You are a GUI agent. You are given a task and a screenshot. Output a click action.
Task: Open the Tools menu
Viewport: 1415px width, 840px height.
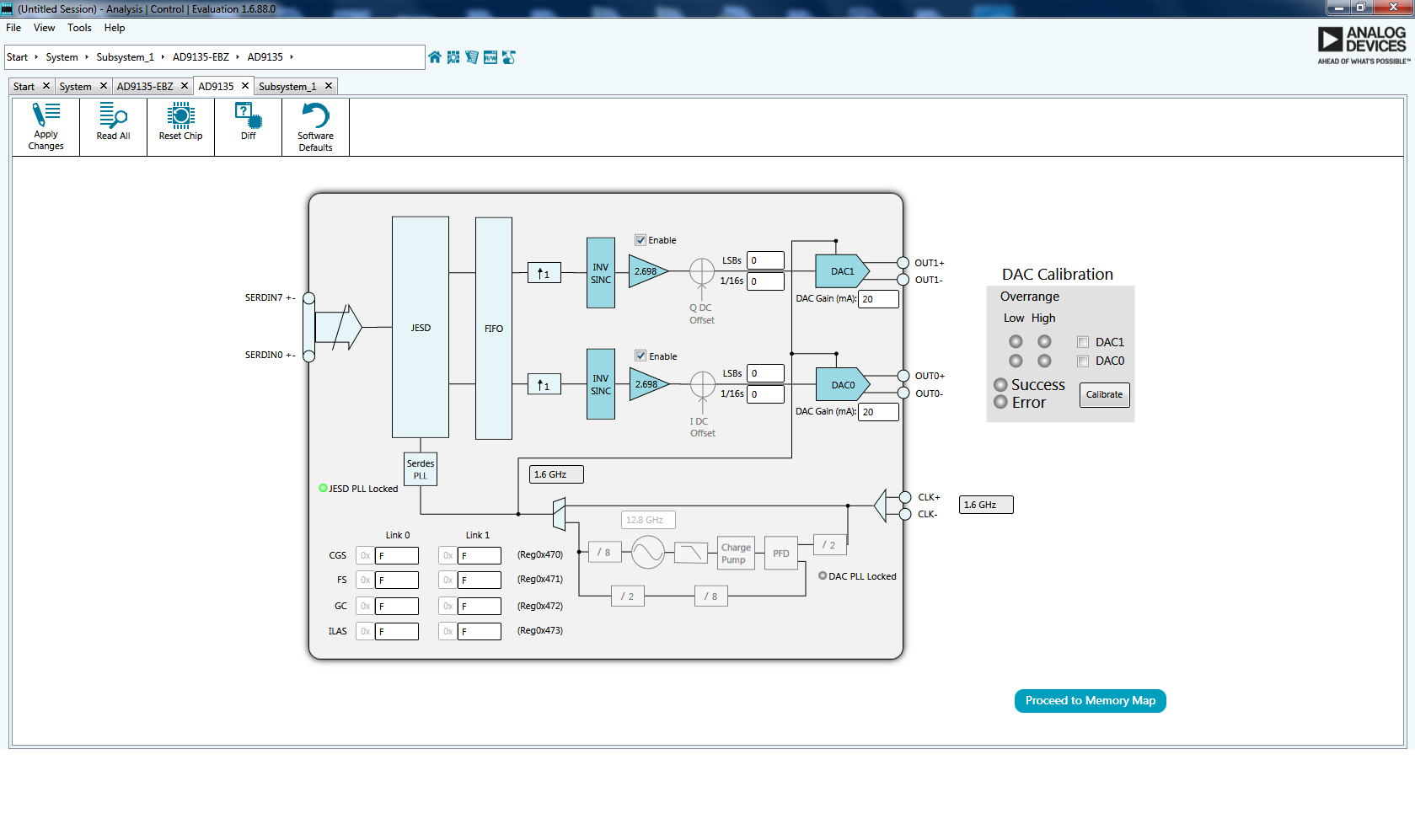(78, 28)
